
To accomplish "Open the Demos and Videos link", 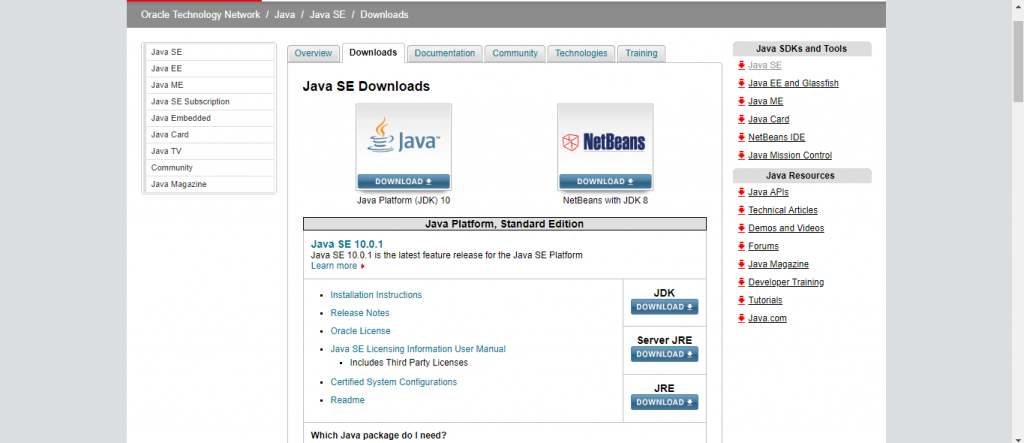I will (786, 228).
